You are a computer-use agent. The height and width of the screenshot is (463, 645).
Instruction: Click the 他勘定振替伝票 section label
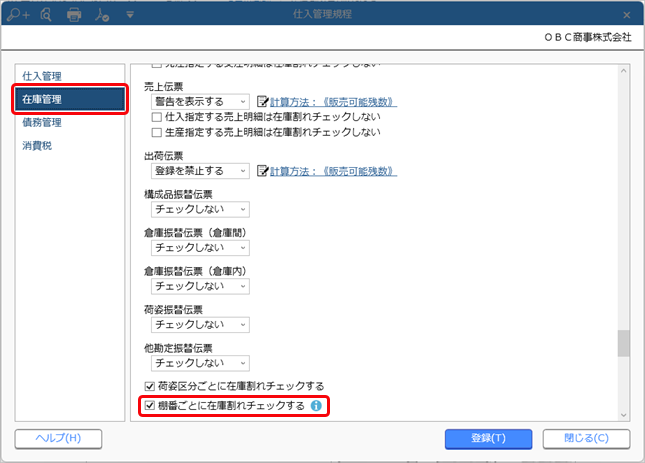coord(178,348)
